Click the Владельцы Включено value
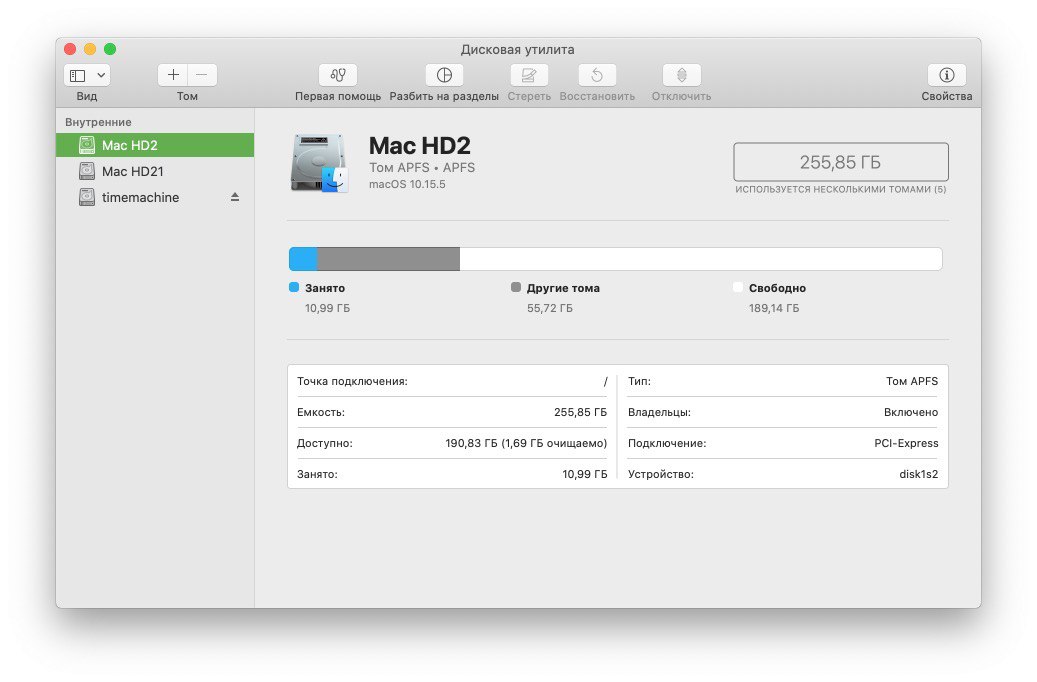The height and width of the screenshot is (682, 1037). click(911, 412)
